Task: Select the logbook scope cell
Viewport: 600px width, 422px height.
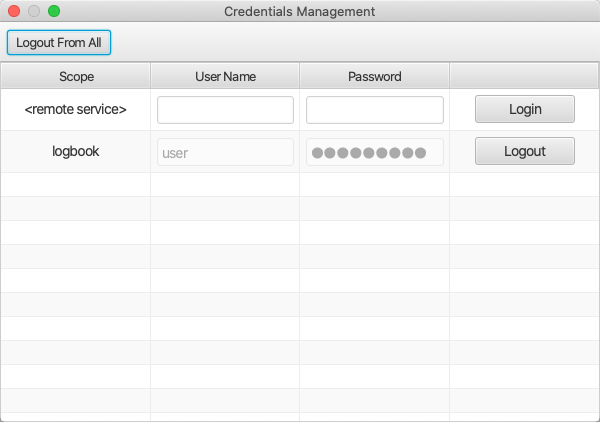Action: pos(76,152)
